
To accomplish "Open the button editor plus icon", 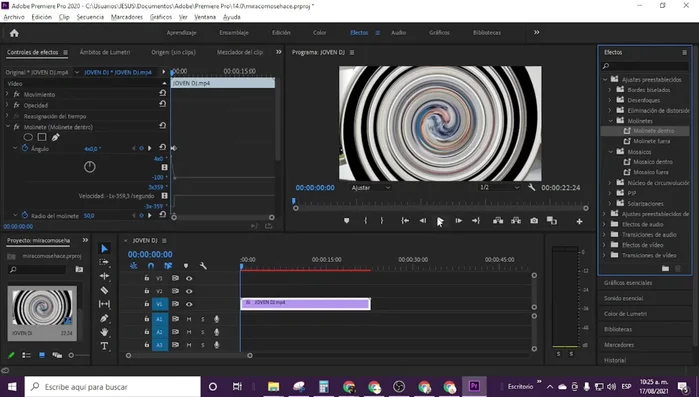I will [x=579, y=221].
